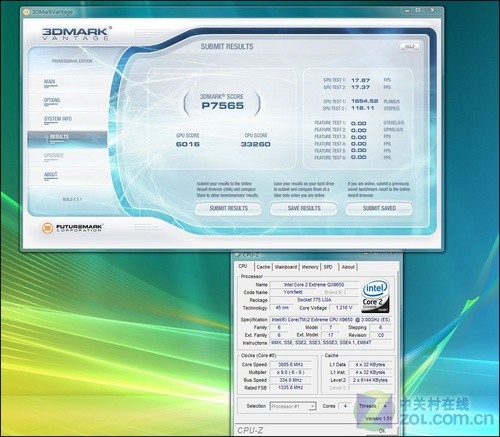Screen dimensions: 500x437
Task: Click the SUBMIT RESULTS button
Action: 228,209
